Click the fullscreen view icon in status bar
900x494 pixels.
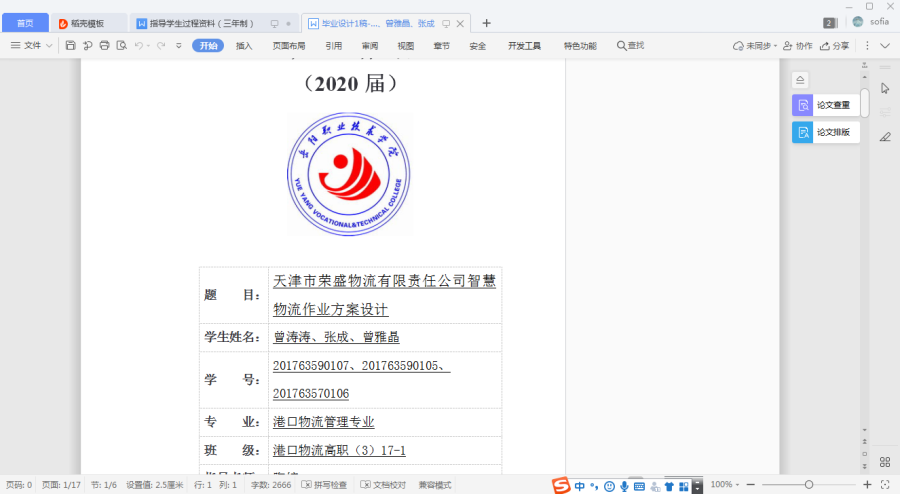pyautogui.click(x=885, y=485)
